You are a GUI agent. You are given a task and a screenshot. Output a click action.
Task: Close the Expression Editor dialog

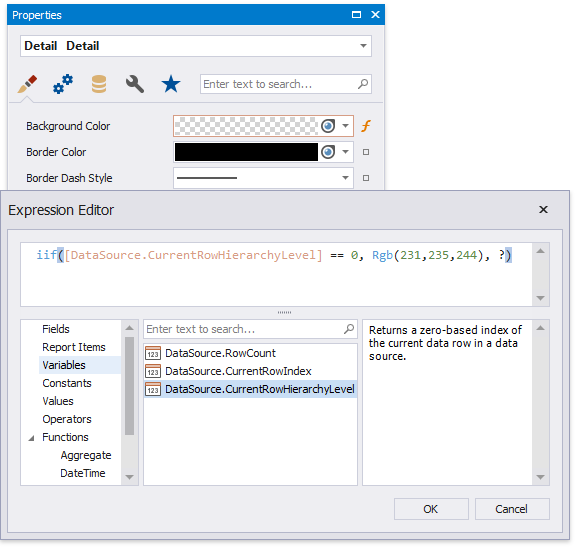(x=543, y=210)
